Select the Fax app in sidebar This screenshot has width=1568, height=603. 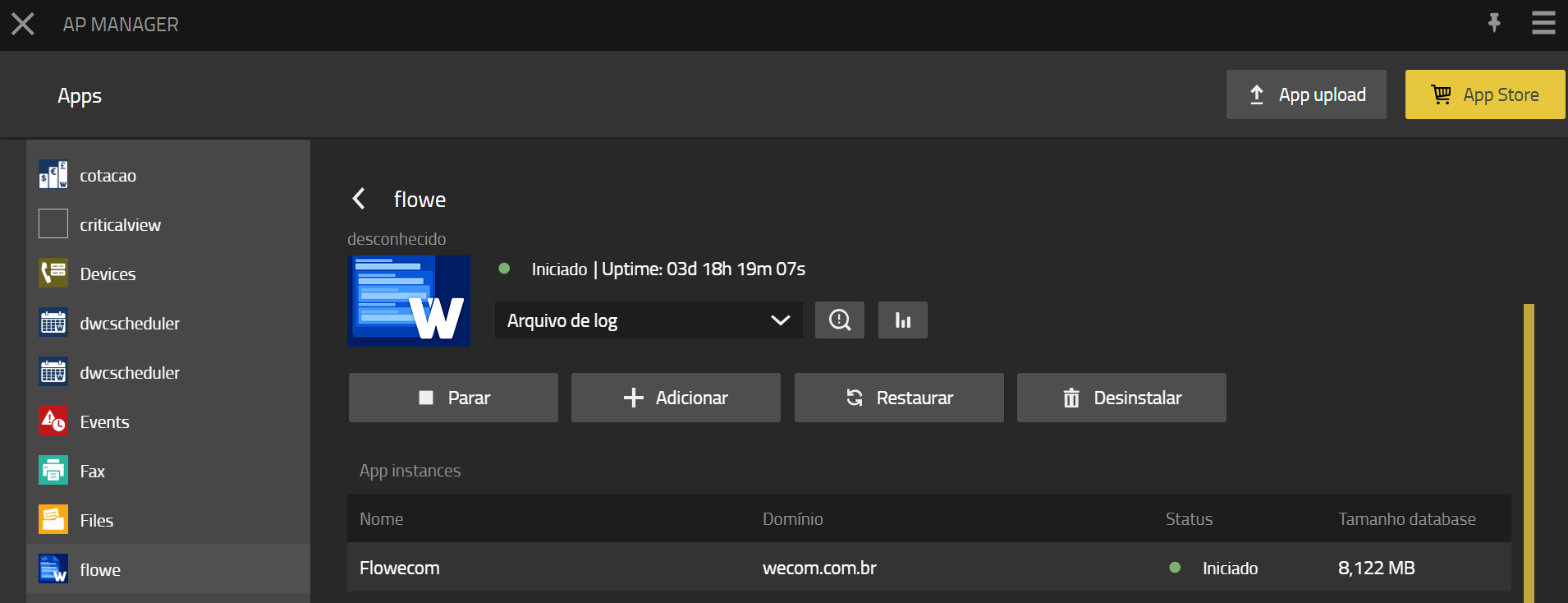point(92,472)
